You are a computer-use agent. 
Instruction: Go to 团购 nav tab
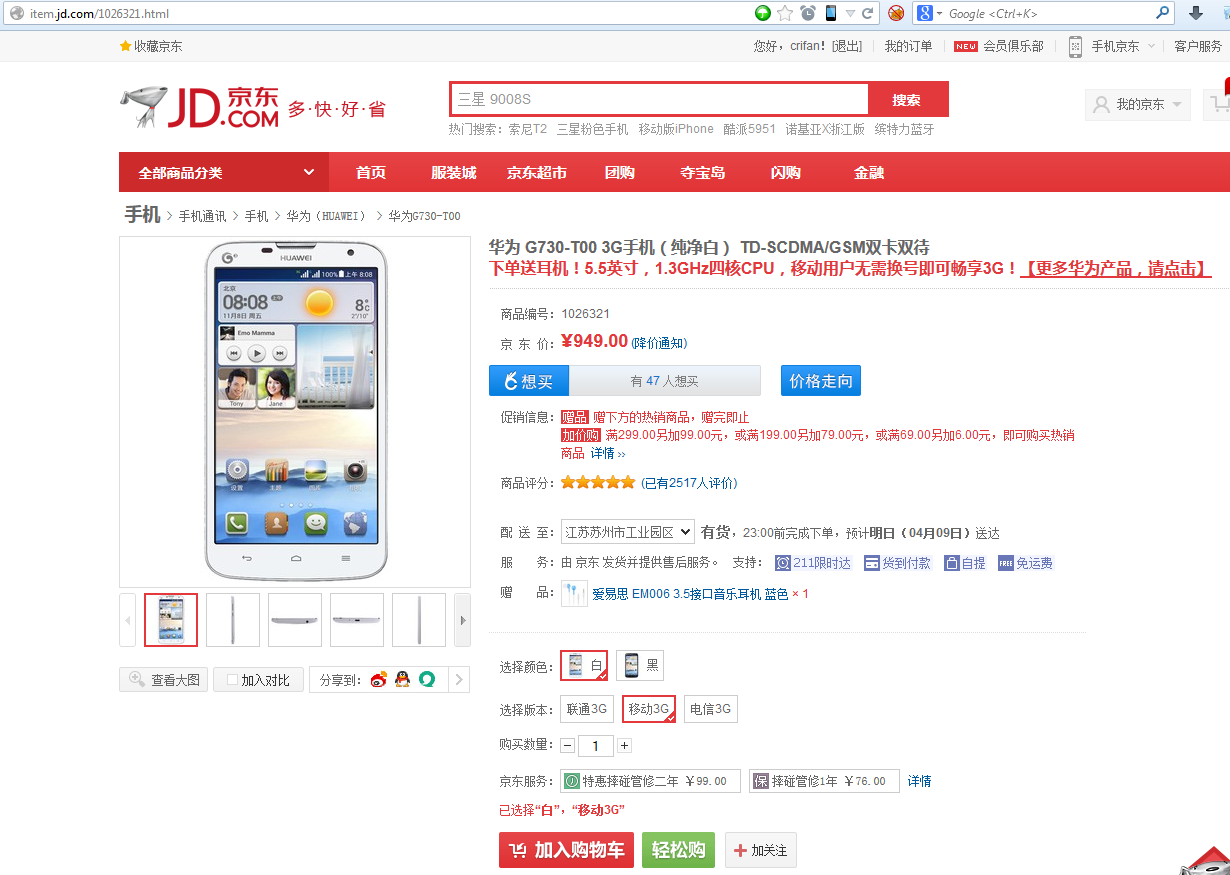(x=620, y=172)
